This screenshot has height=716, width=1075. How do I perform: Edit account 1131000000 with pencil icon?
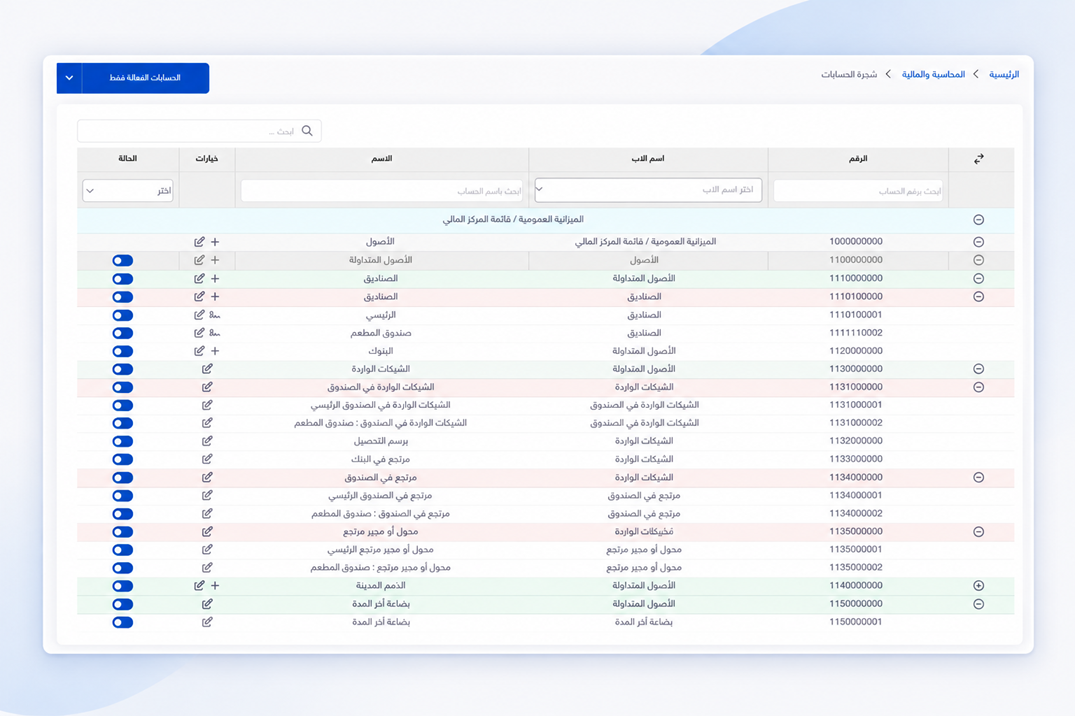(x=207, y=387)
